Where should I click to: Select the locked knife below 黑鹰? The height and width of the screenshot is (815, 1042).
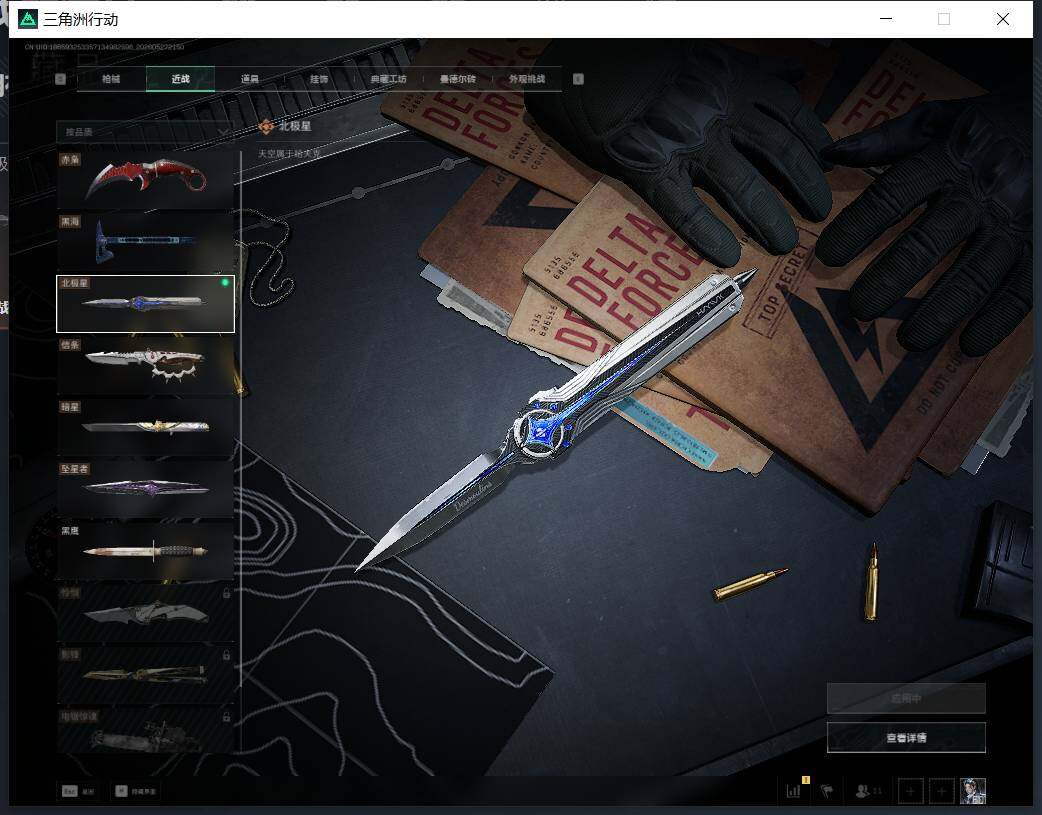146,613
